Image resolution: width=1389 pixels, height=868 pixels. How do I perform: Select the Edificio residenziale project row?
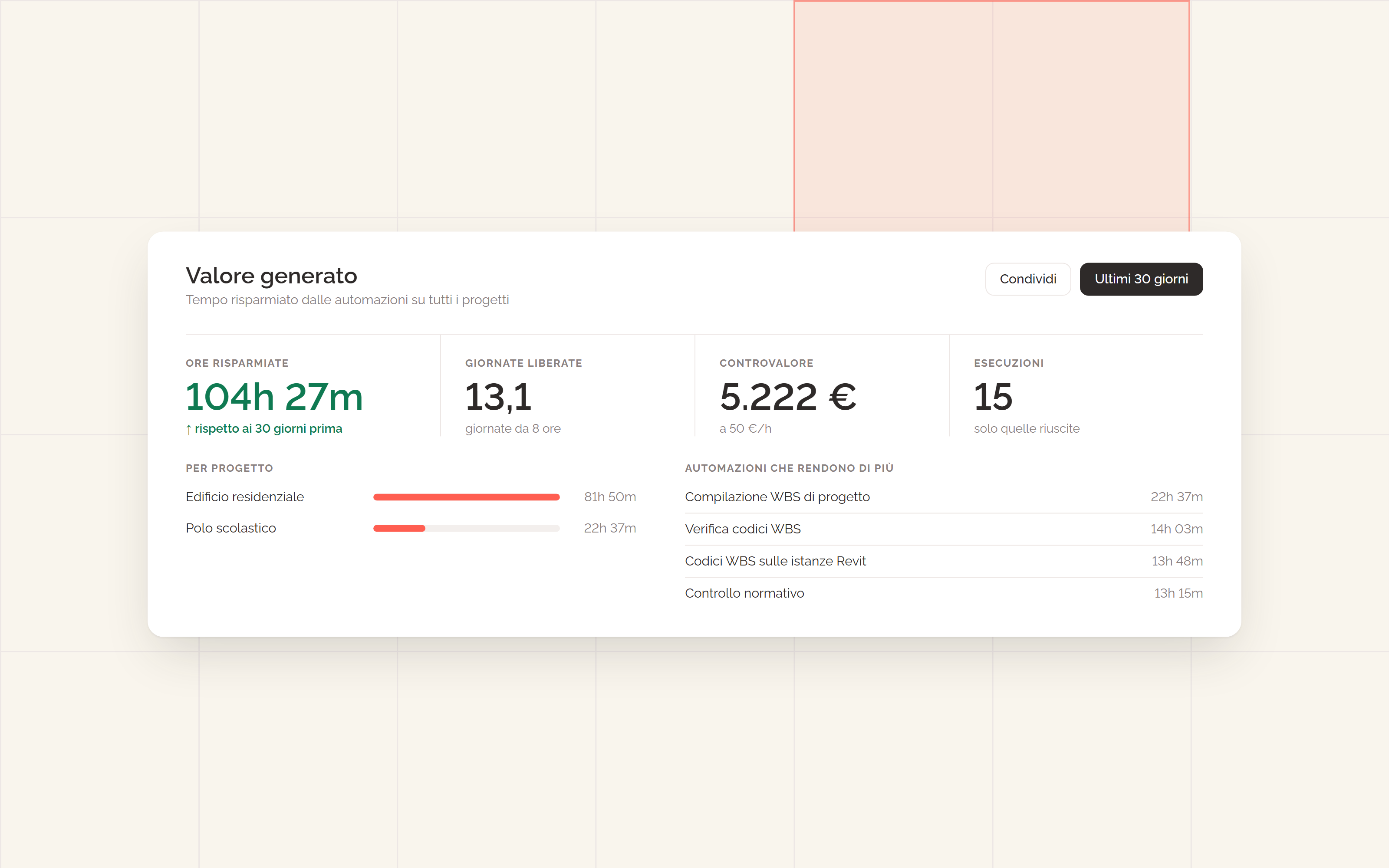[x=410, y=496]
